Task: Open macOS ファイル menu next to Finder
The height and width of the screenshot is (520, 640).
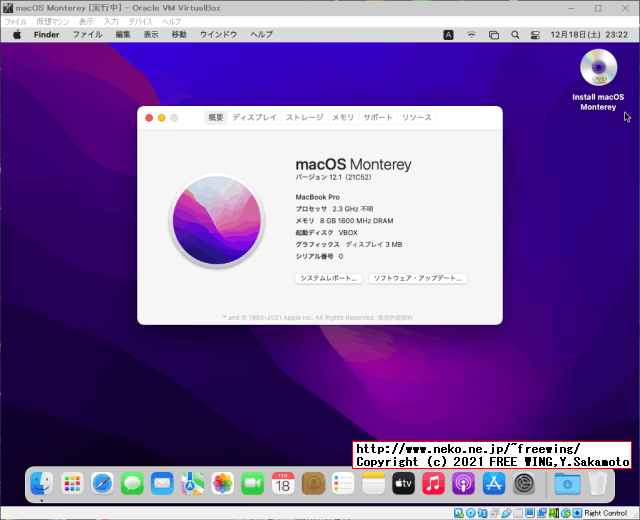Action: [87, 35]
